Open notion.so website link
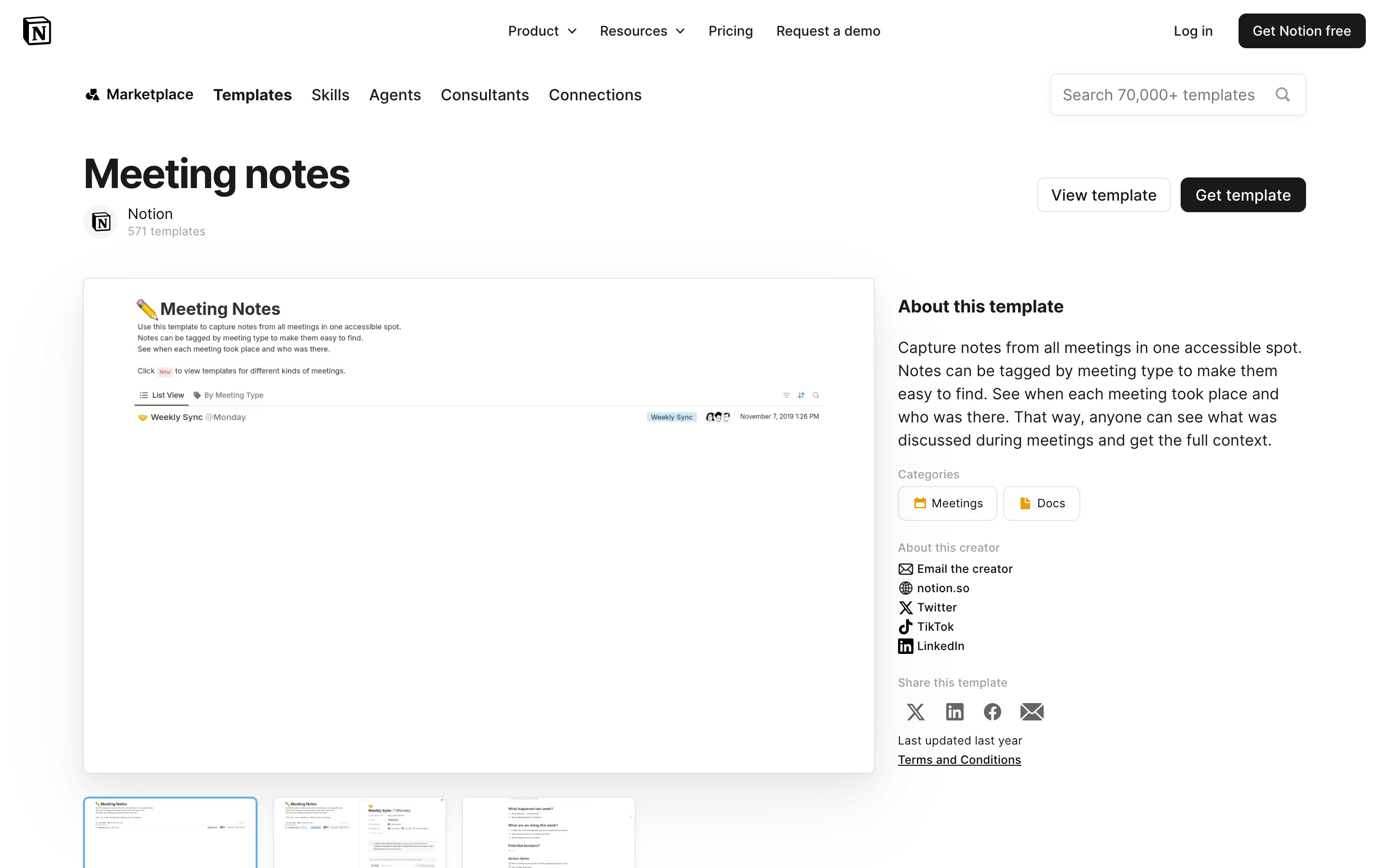This screenshot has height=868, width=1389. coord(942,588)
